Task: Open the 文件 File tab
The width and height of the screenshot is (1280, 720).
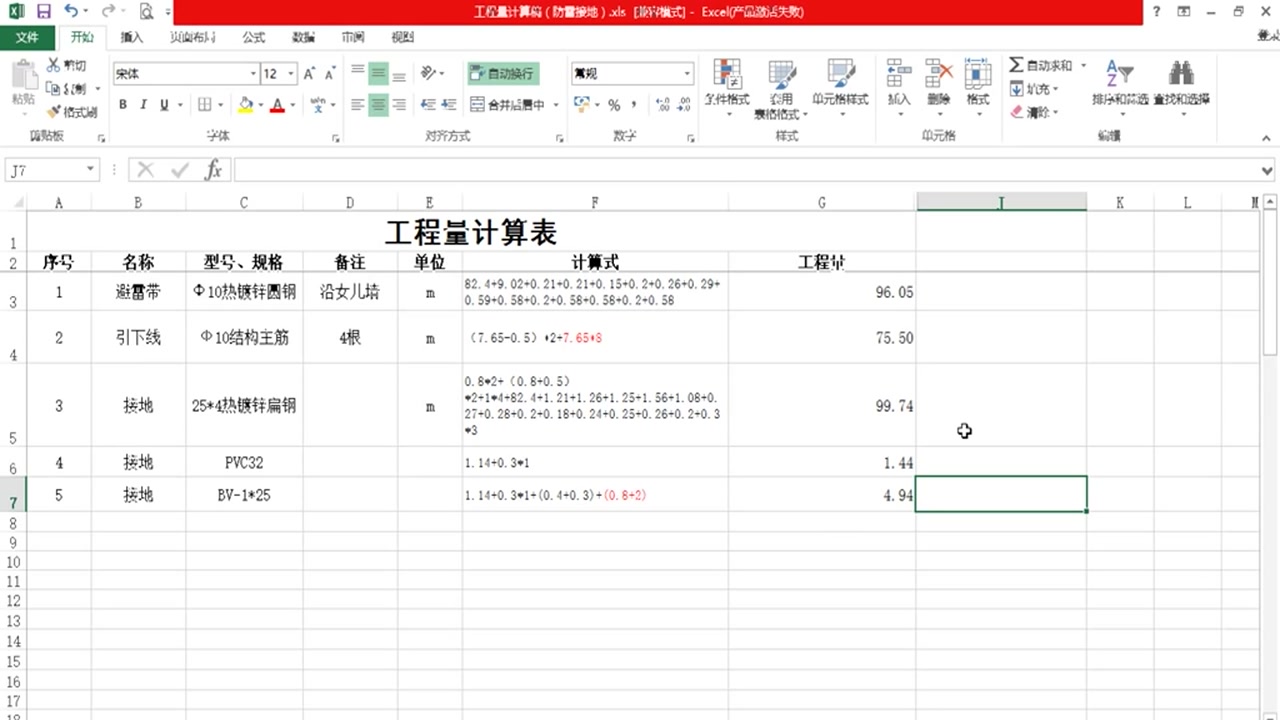Action: 27,37
